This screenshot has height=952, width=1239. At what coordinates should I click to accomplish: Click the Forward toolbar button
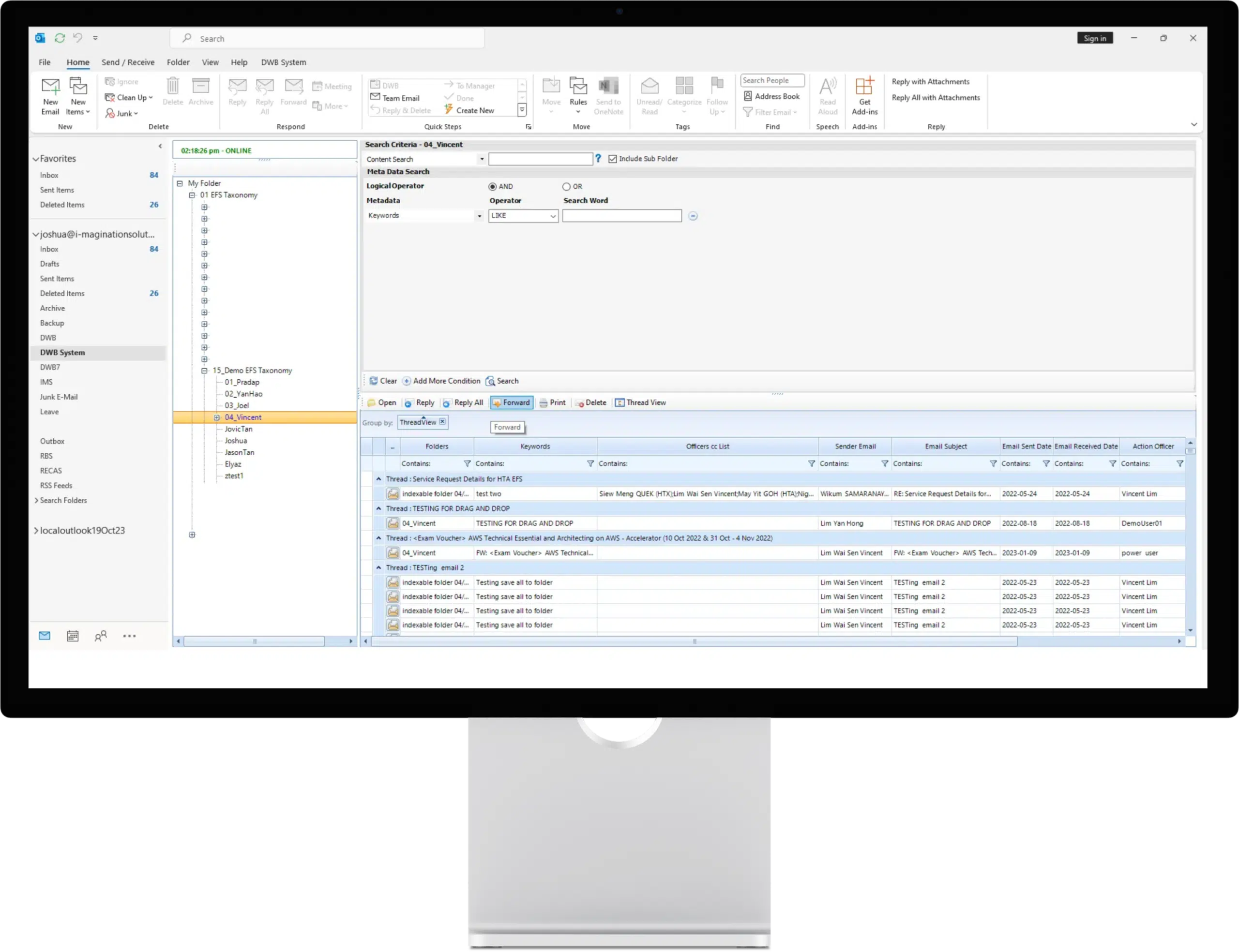512,403
